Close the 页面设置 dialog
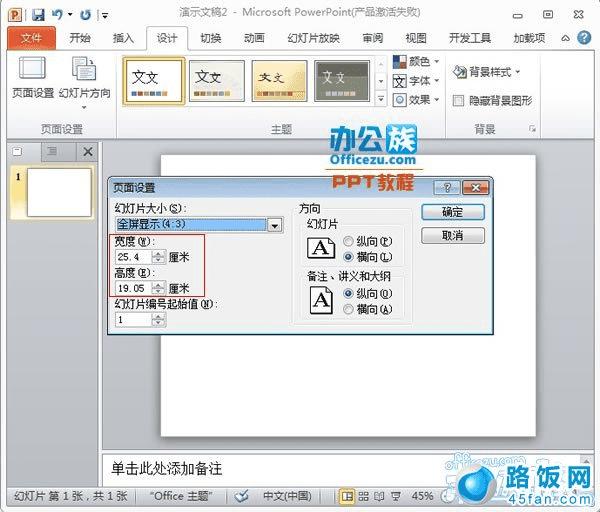Viewport: 600px width, 512px height. tap(475, 188)
